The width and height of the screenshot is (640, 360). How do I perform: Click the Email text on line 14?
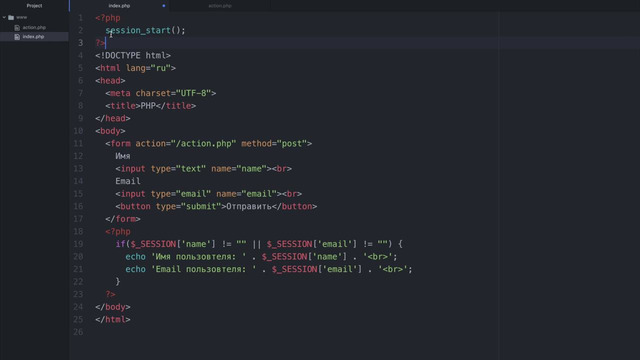click(x=128, y=181)
